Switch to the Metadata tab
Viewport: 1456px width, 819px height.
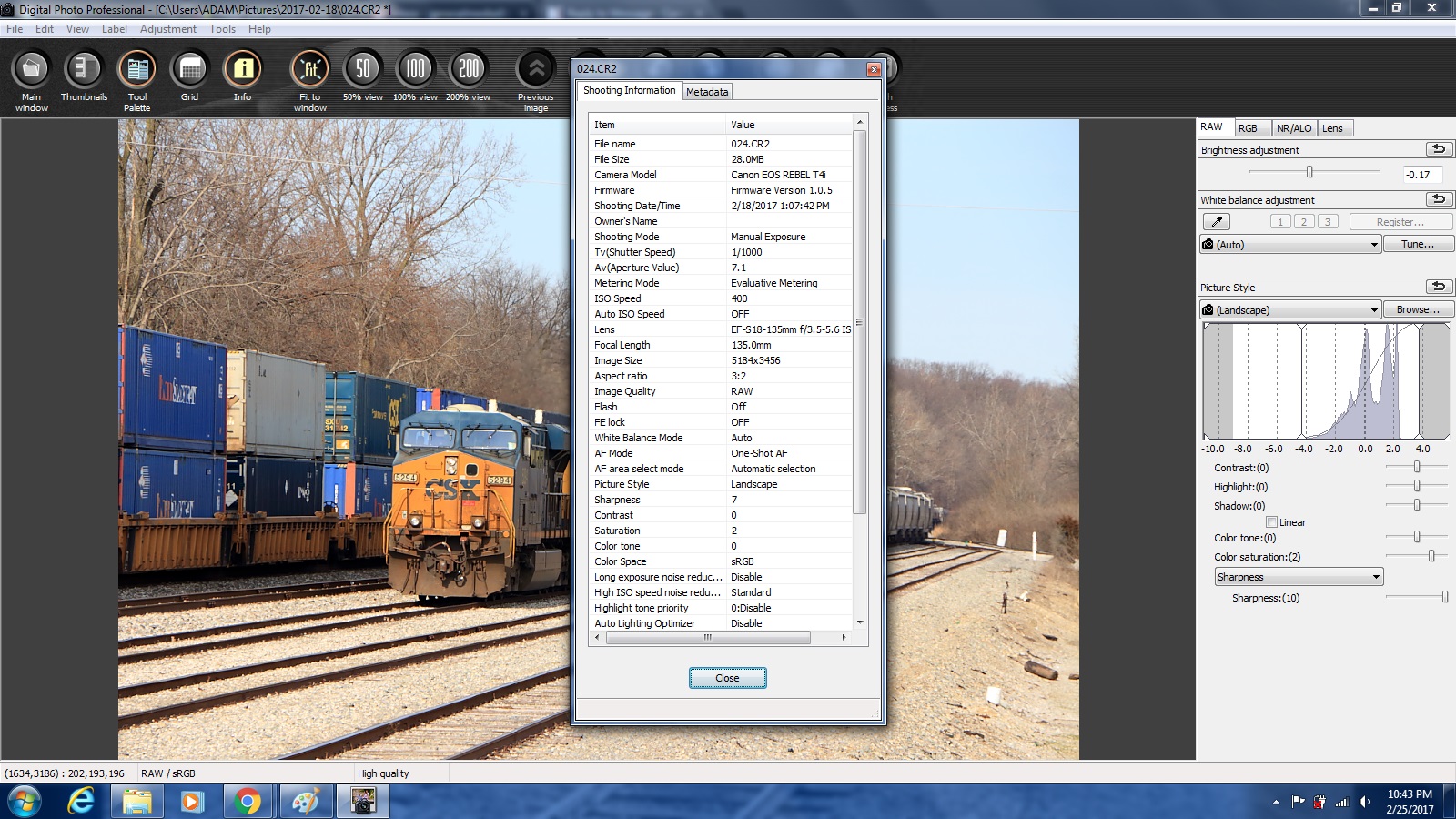(707, 92)
